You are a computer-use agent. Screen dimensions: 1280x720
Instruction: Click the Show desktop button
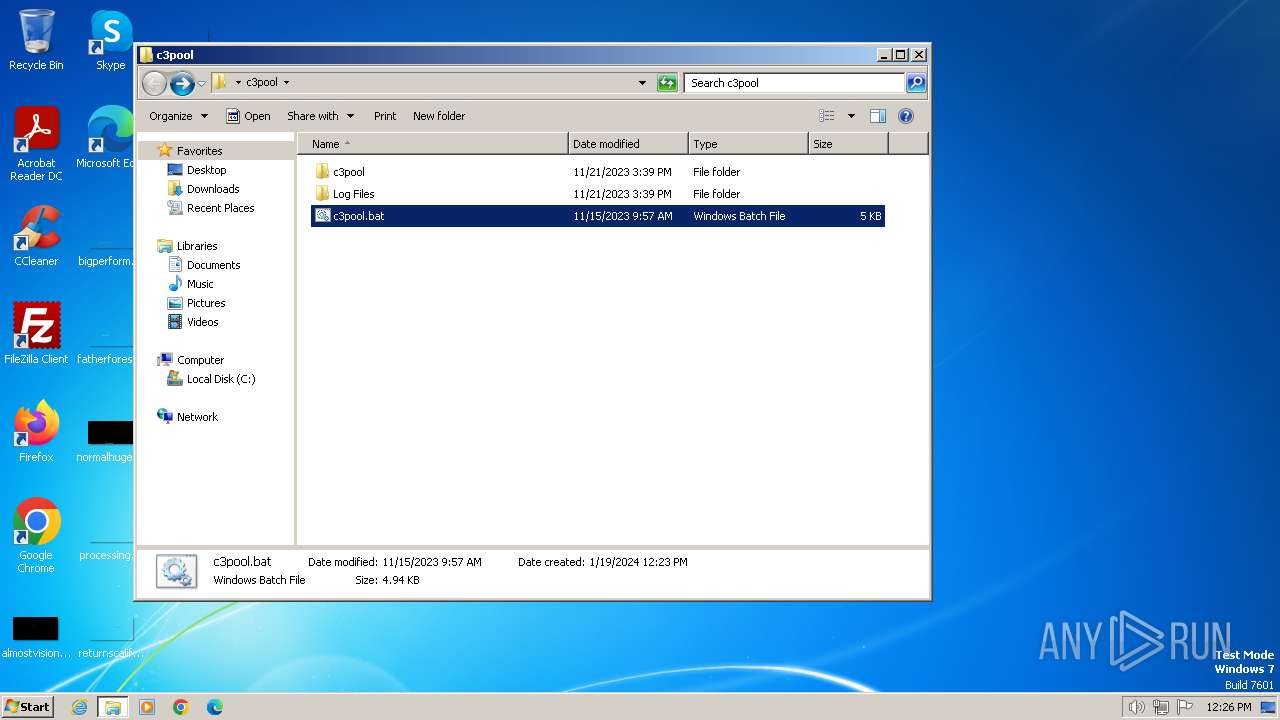pos(1268,707)
